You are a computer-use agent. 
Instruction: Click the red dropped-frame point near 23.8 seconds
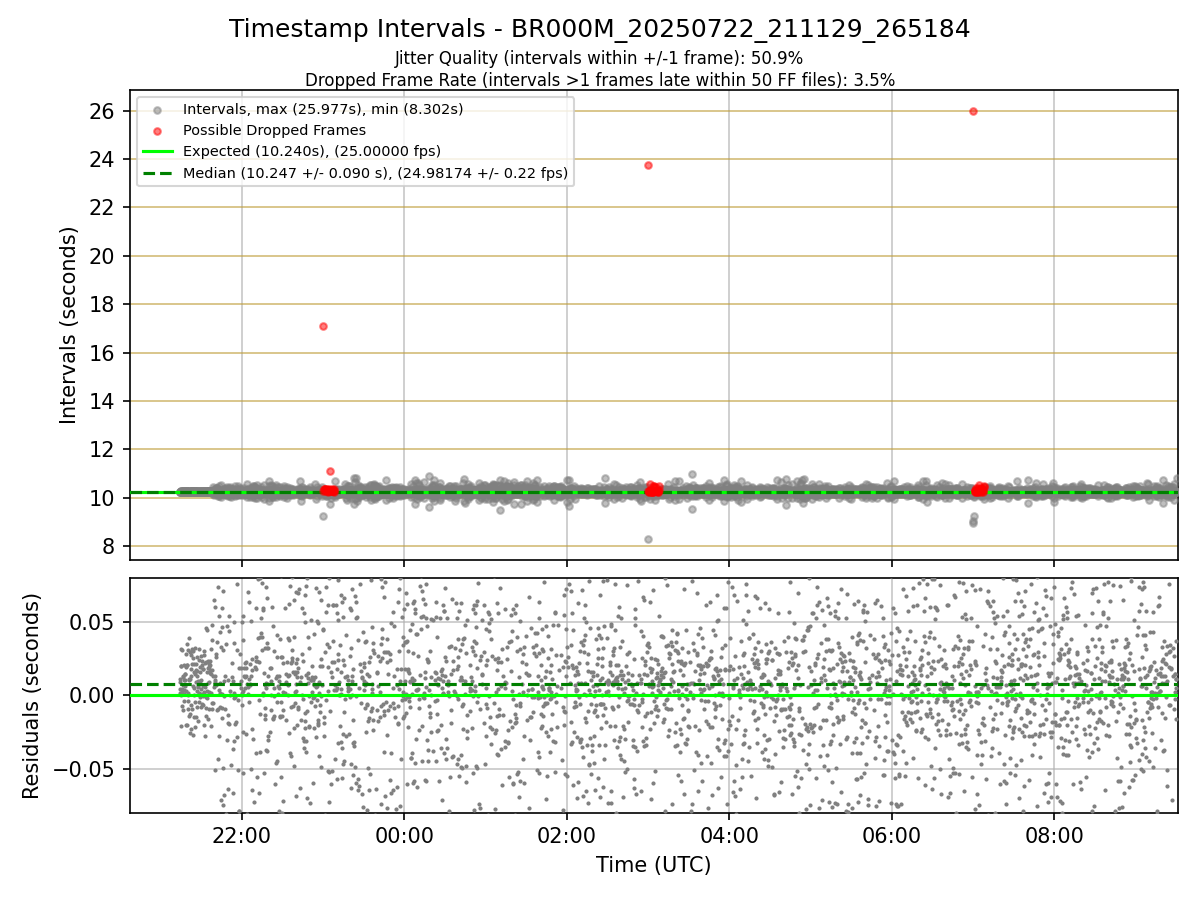(648, 165)
